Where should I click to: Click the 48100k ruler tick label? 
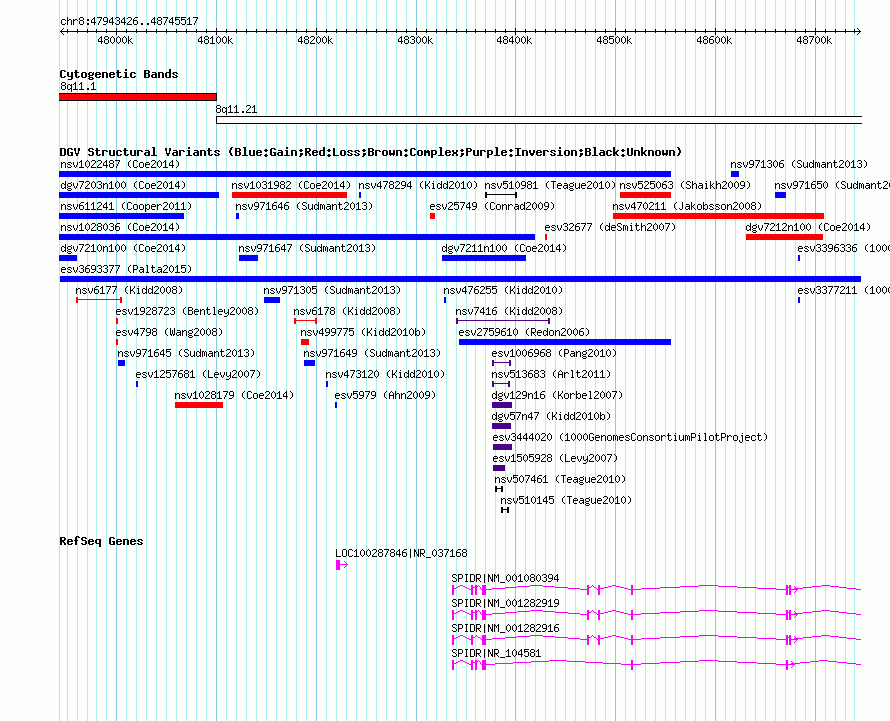(x=215, y=40)
